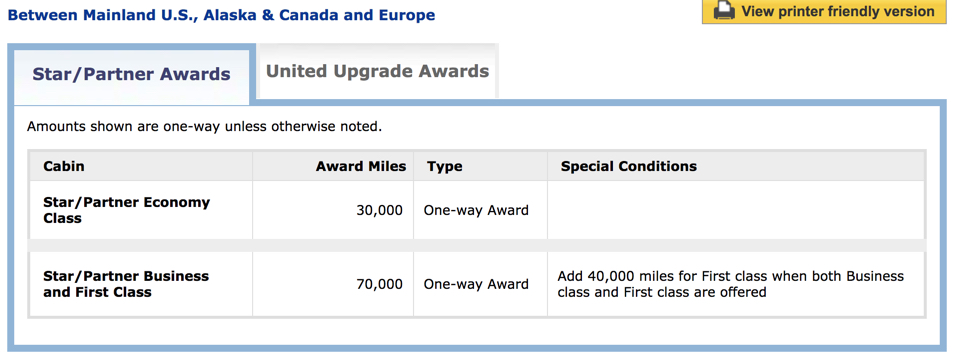Click the Add 40,000 miles condition text
955x360 pixels.
pyautogui.click(x=731, y=284)
